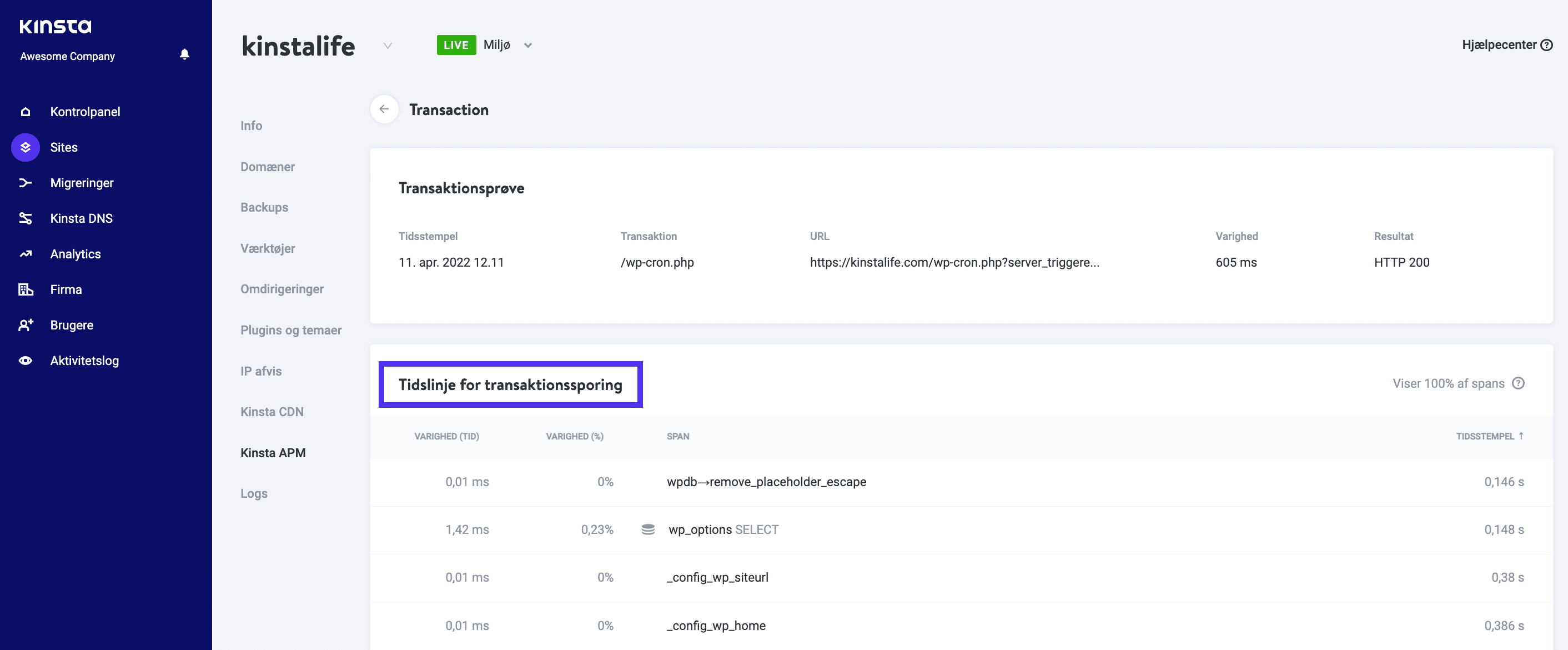Click the Firma building icon
Viewport: 1568px width, 650px height.
tap(25, 289)
